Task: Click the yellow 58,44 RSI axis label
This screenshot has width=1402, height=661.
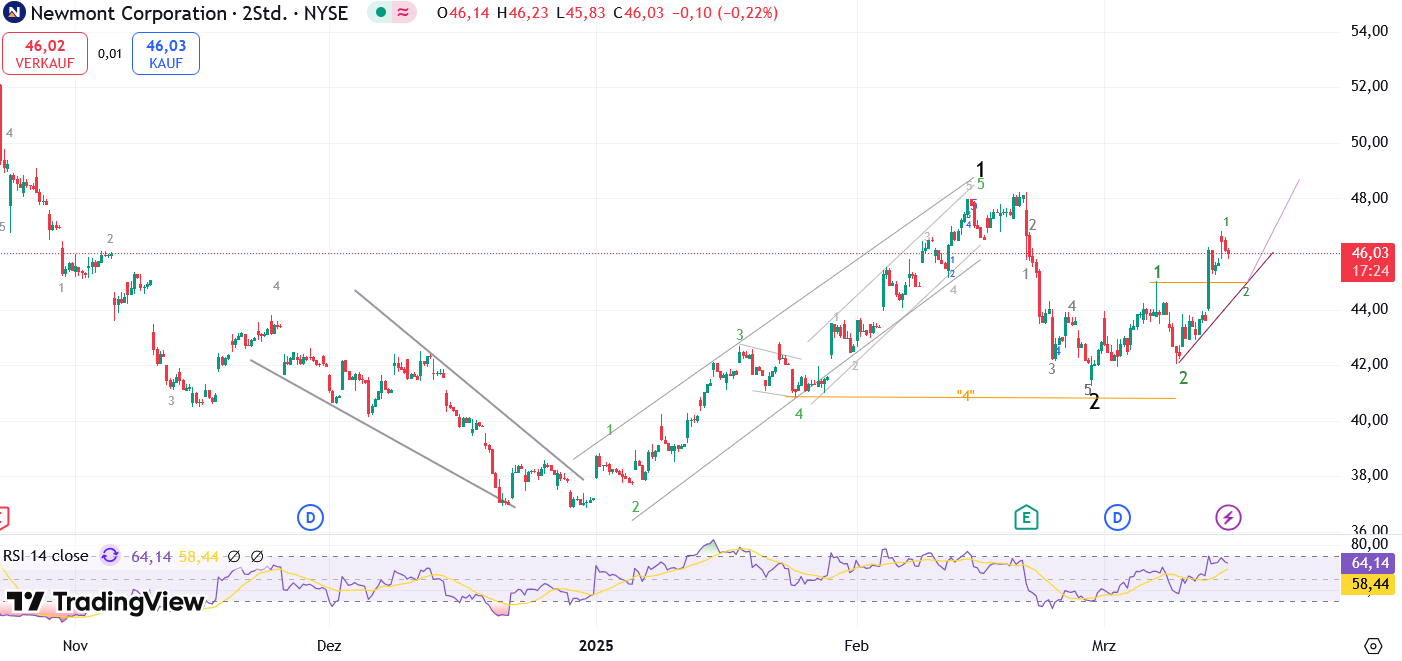Action: click(1370, 584)
